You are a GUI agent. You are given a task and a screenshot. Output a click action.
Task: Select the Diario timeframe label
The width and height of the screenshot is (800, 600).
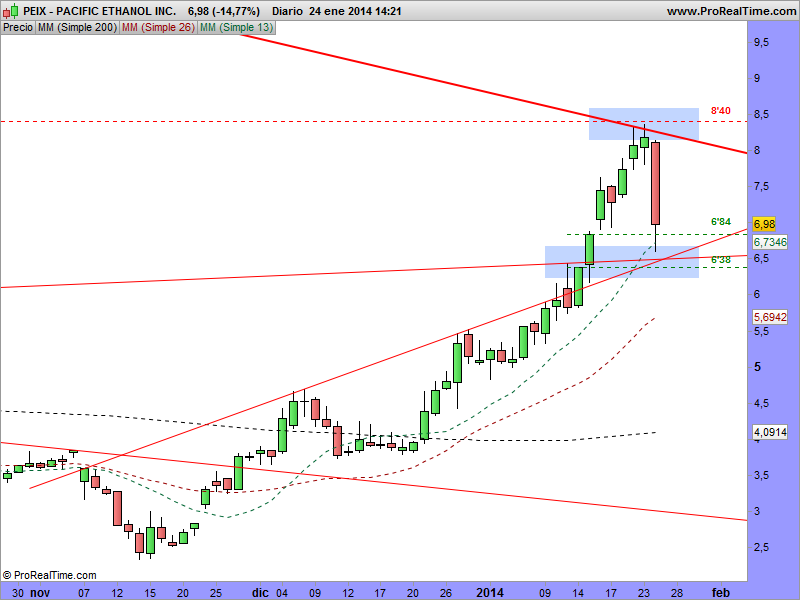pyautogui.click(x=287, y=11)
